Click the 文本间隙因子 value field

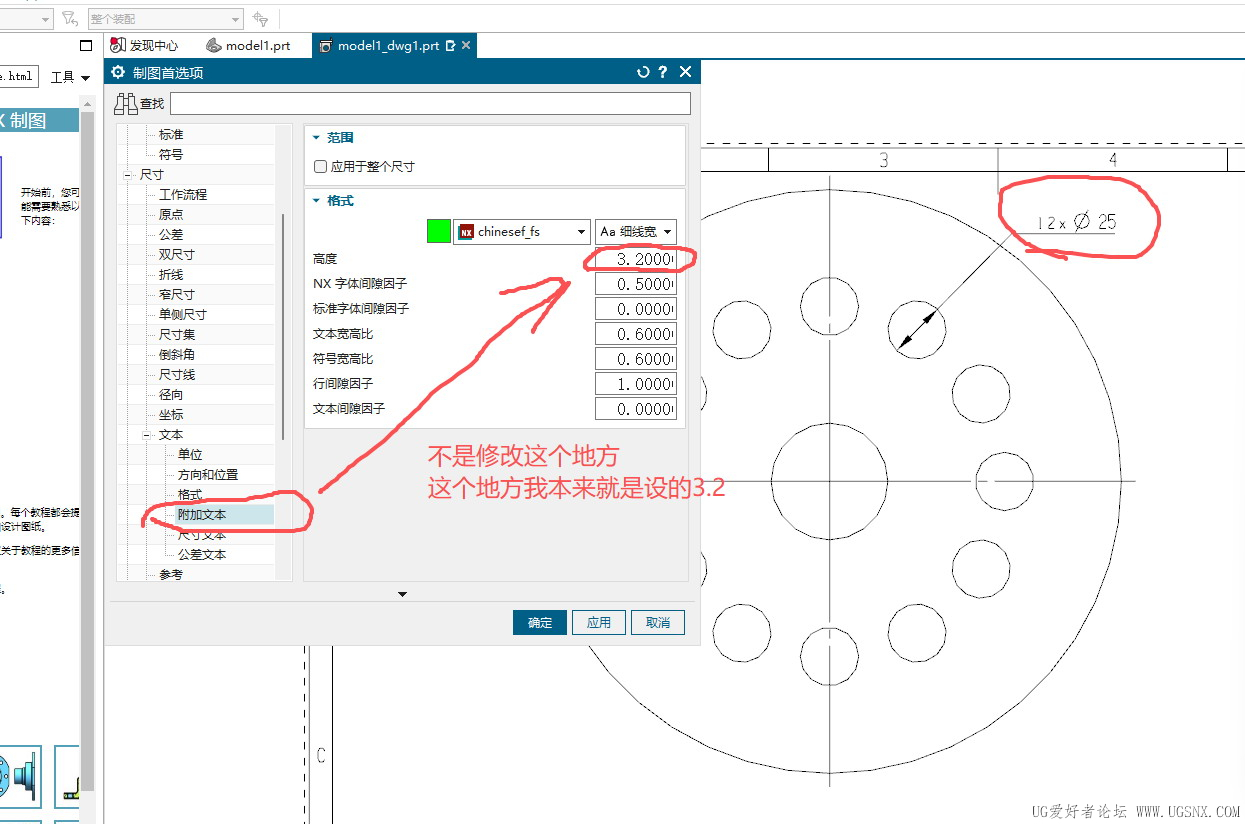pos(636,409)
